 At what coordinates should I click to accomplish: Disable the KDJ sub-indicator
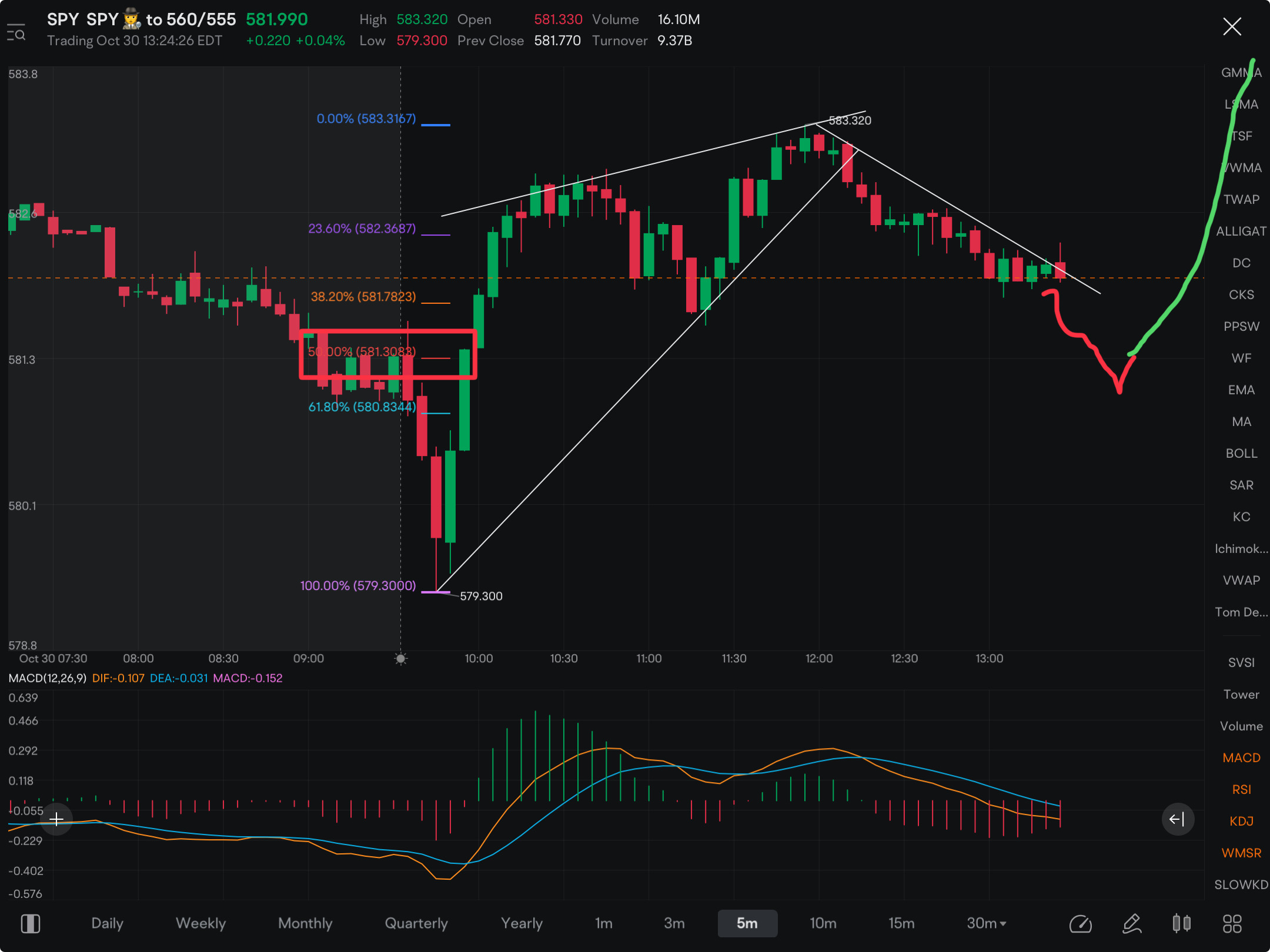click(x=1241, y=822)
